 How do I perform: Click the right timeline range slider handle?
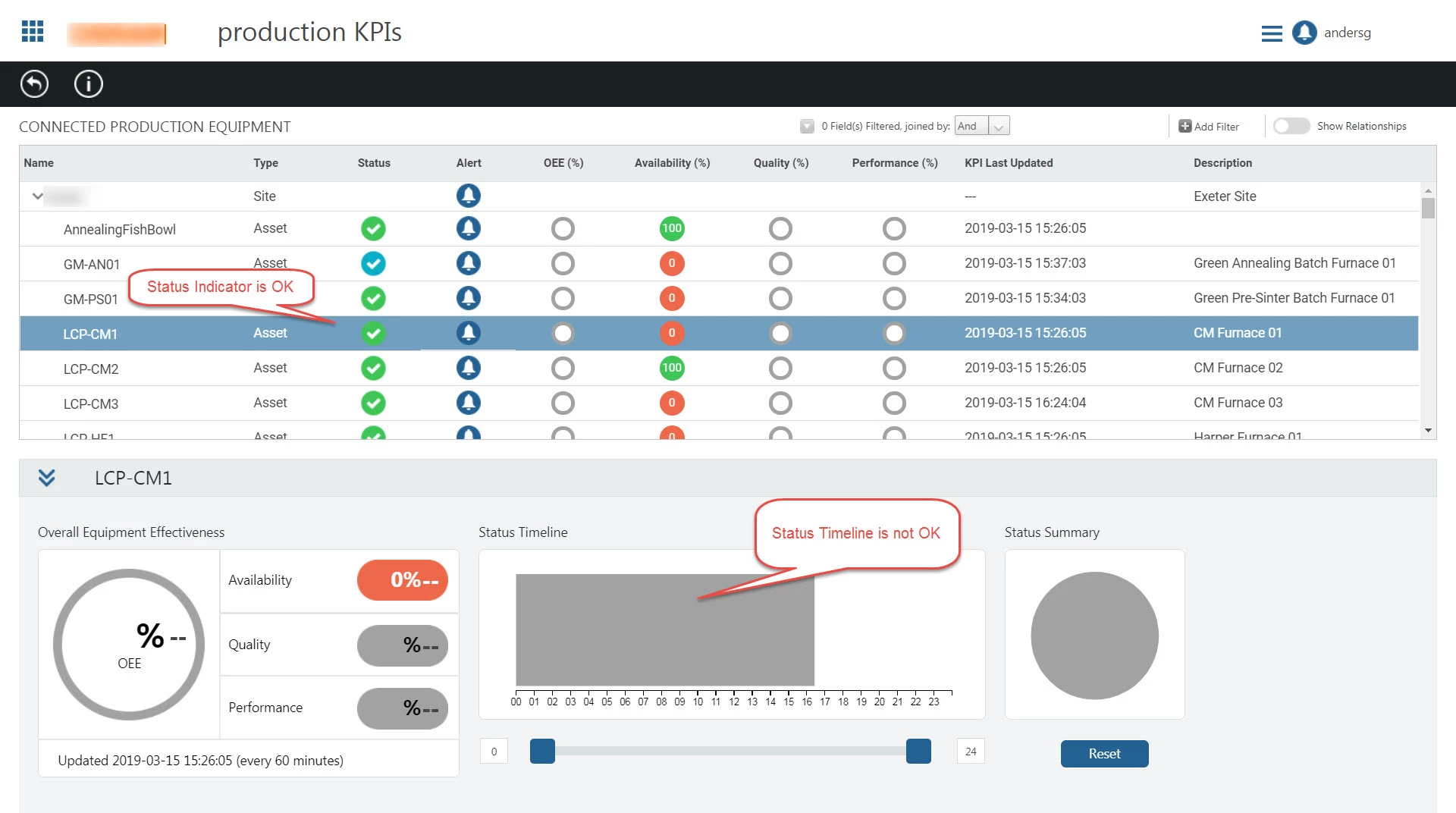coord(918,751)
